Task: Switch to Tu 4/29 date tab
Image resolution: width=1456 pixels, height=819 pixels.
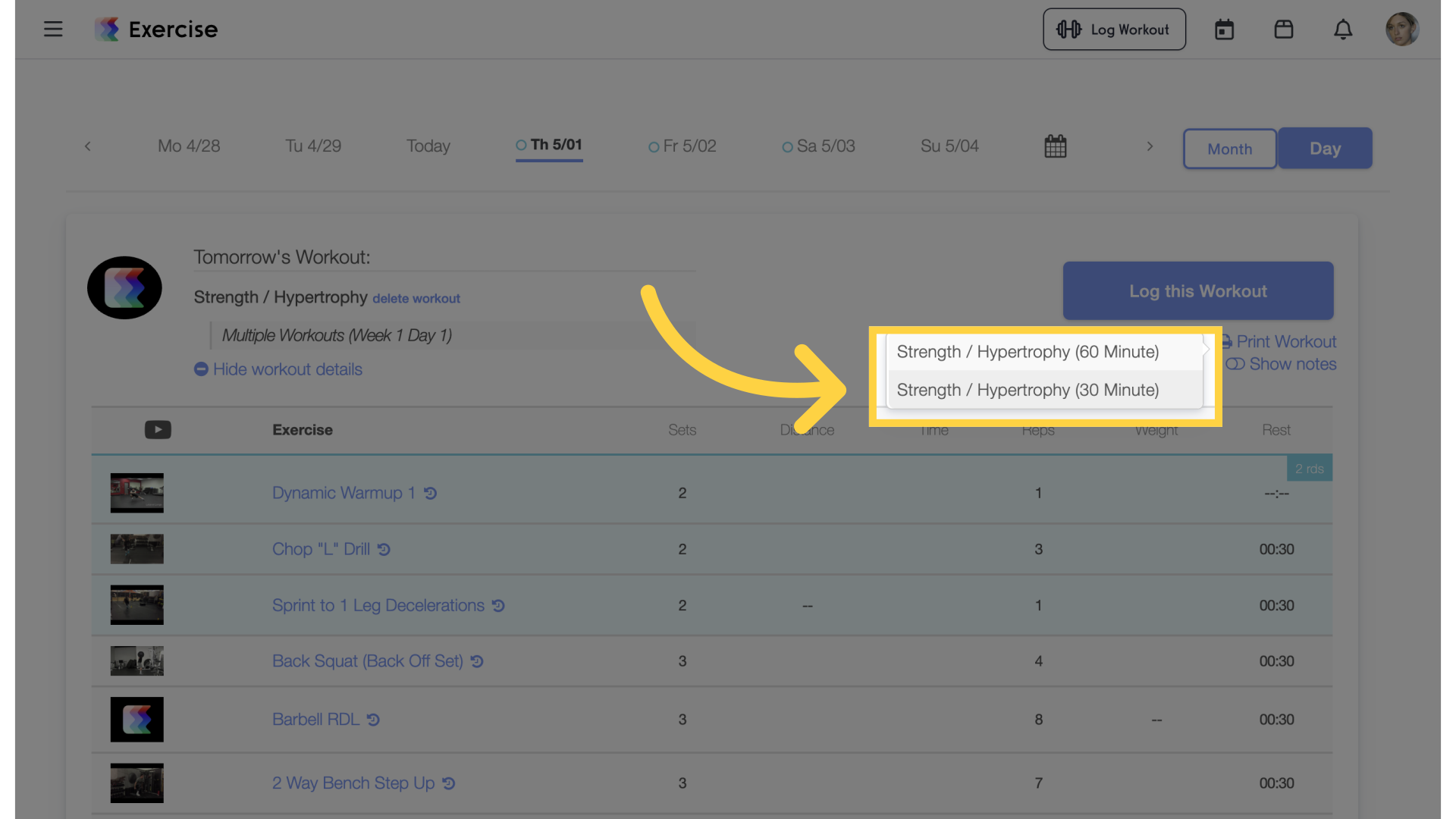Action: click(x=313, y=146)
